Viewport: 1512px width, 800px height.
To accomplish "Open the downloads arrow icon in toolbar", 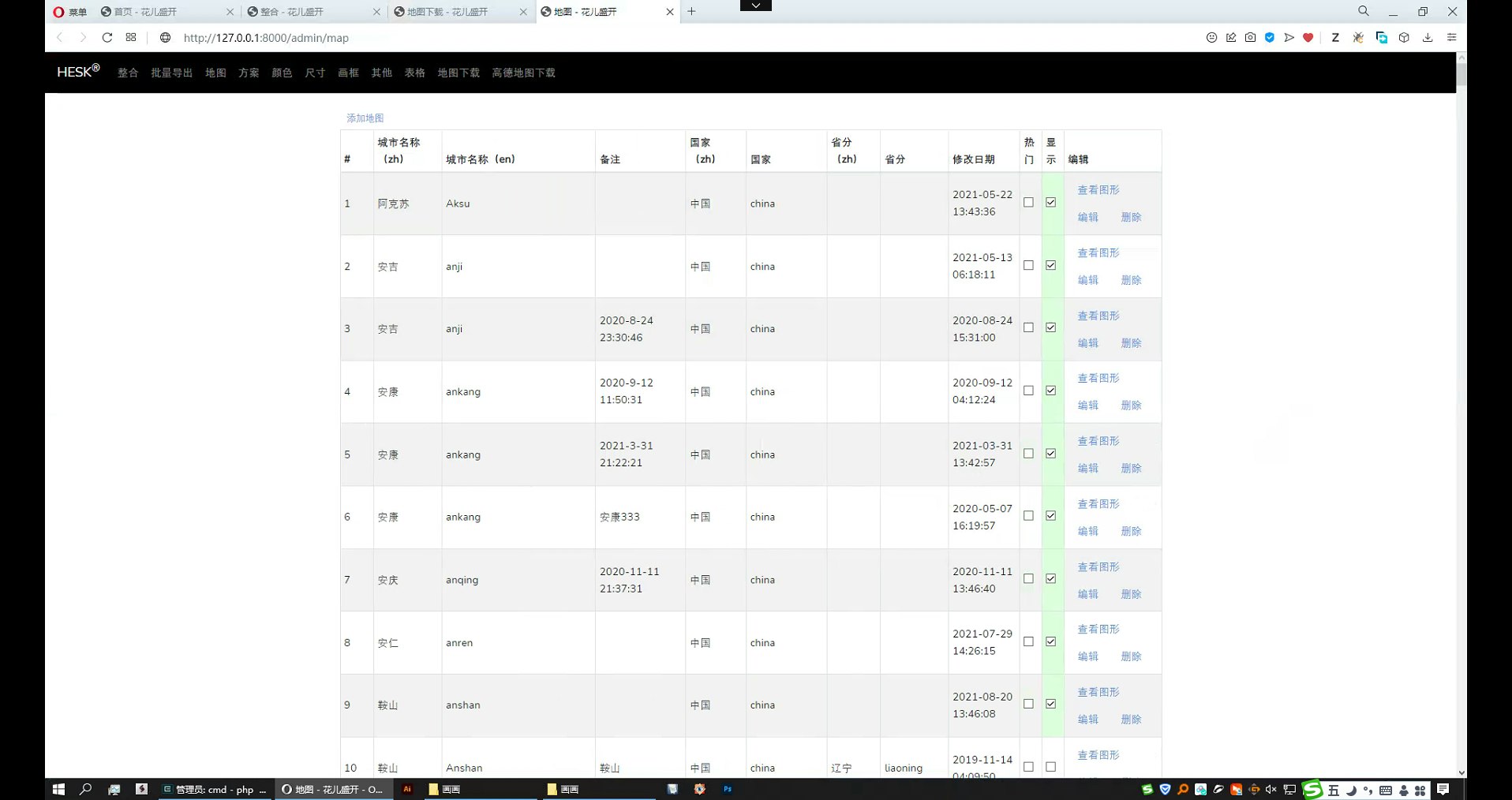I will 1428,38.
